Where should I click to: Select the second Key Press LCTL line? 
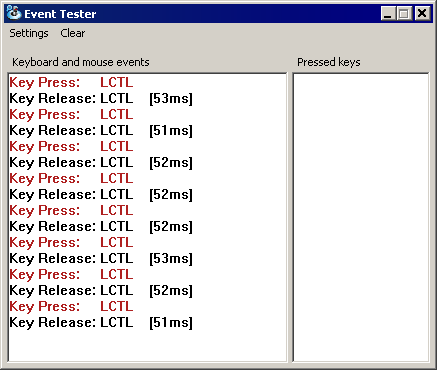coord(71,114)
